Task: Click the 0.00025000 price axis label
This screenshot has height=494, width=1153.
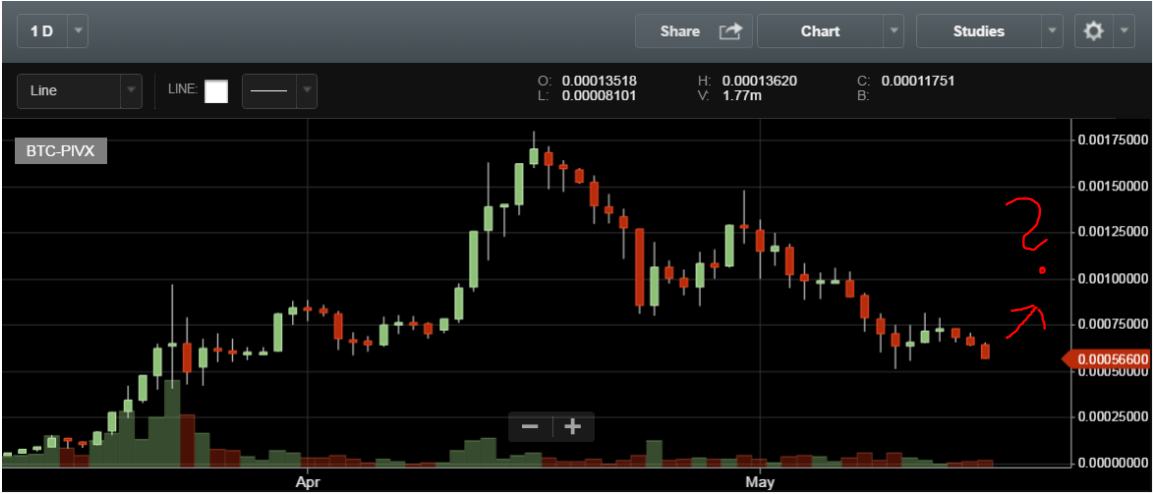Action: coord(1112,417)
